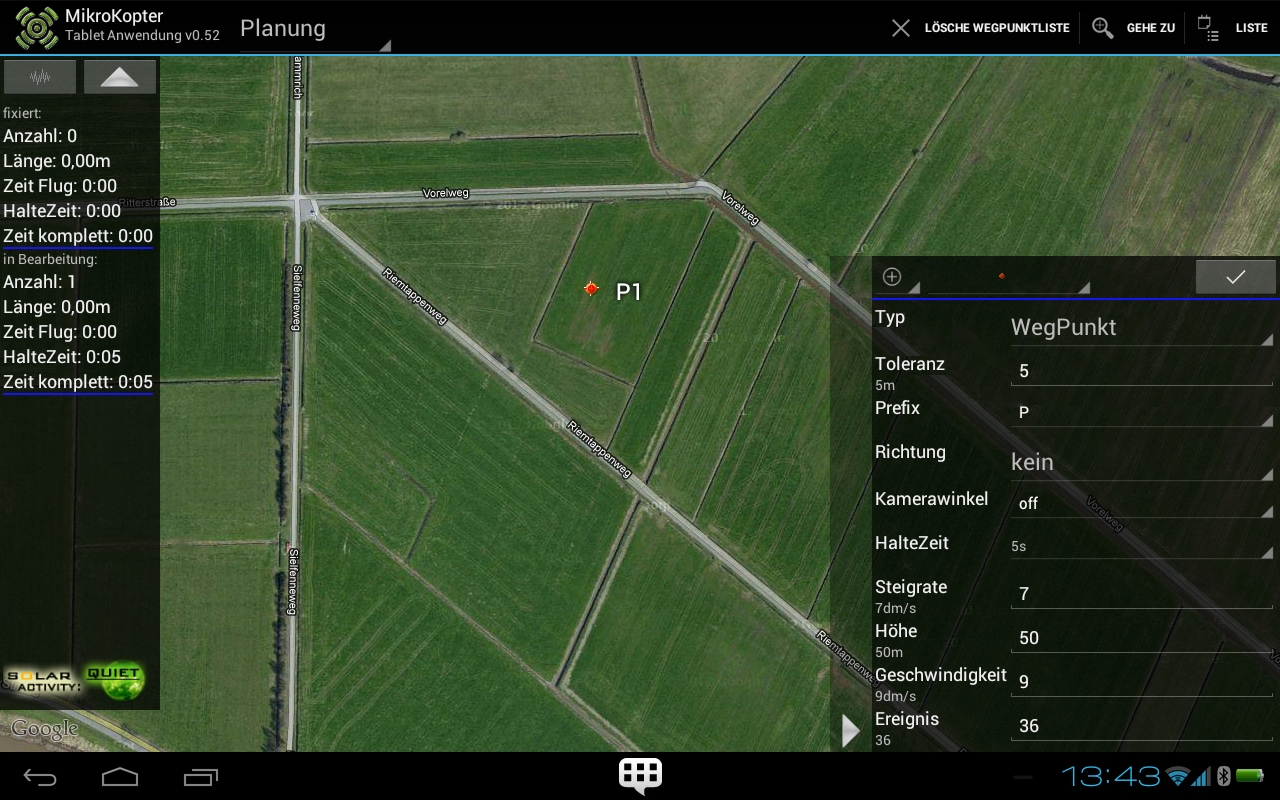Click the add waypoint plus icon
This screenshot has width=1280, height=800.
point(893,278)
